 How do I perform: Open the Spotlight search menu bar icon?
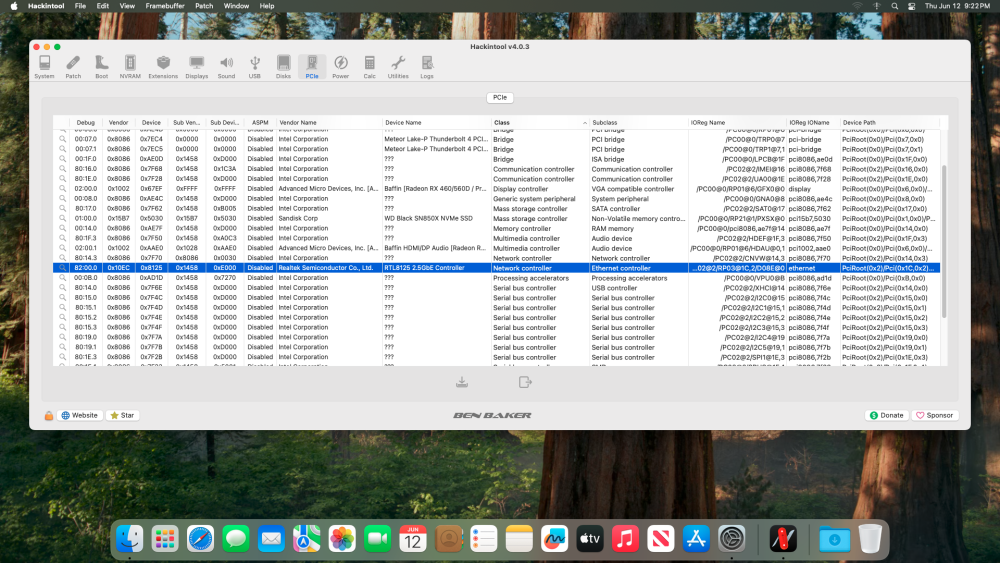[x=895, y=6]
